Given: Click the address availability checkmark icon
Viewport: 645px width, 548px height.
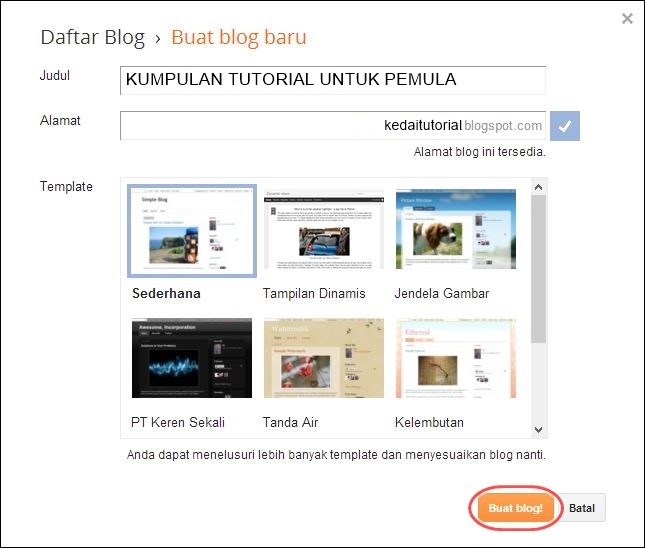Looking at the screenshot, I should (x=565, y=126).
